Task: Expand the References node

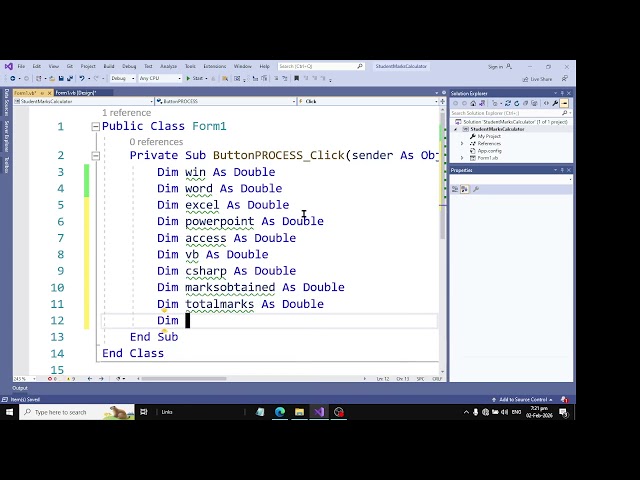Action: click(462, 144)
